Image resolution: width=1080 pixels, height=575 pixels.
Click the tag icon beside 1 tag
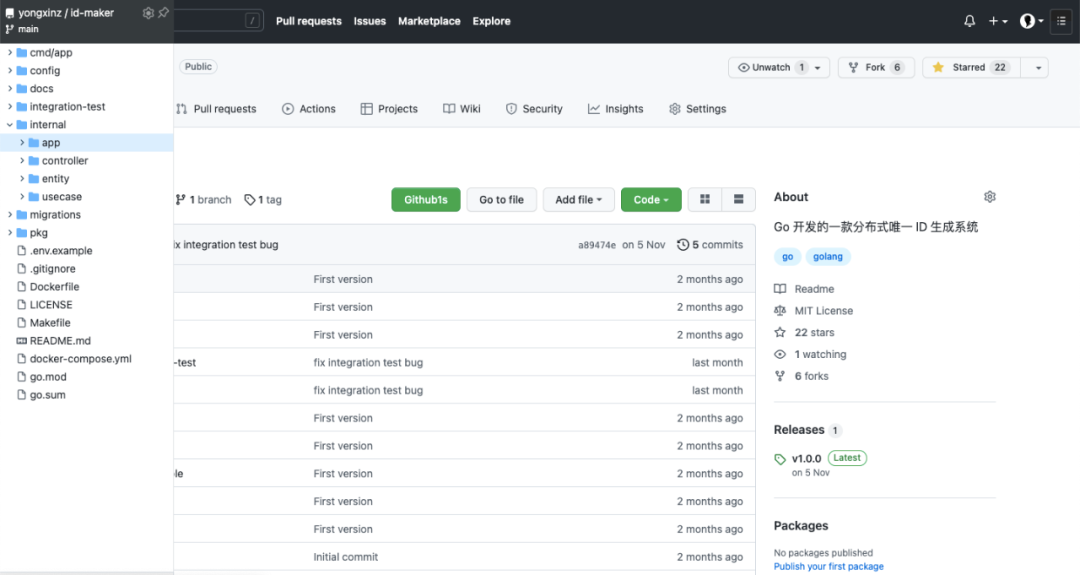[x=249, y=200]
